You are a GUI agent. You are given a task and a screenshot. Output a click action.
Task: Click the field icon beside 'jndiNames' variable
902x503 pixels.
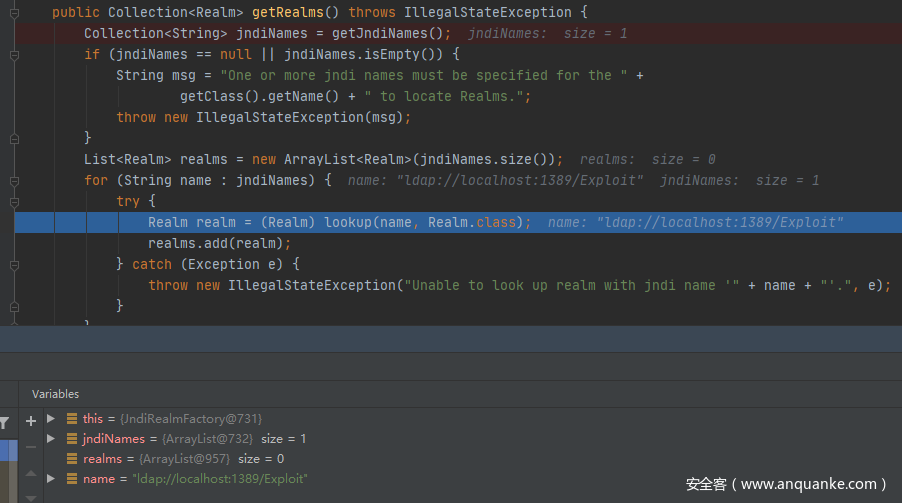tap(72, 439)
